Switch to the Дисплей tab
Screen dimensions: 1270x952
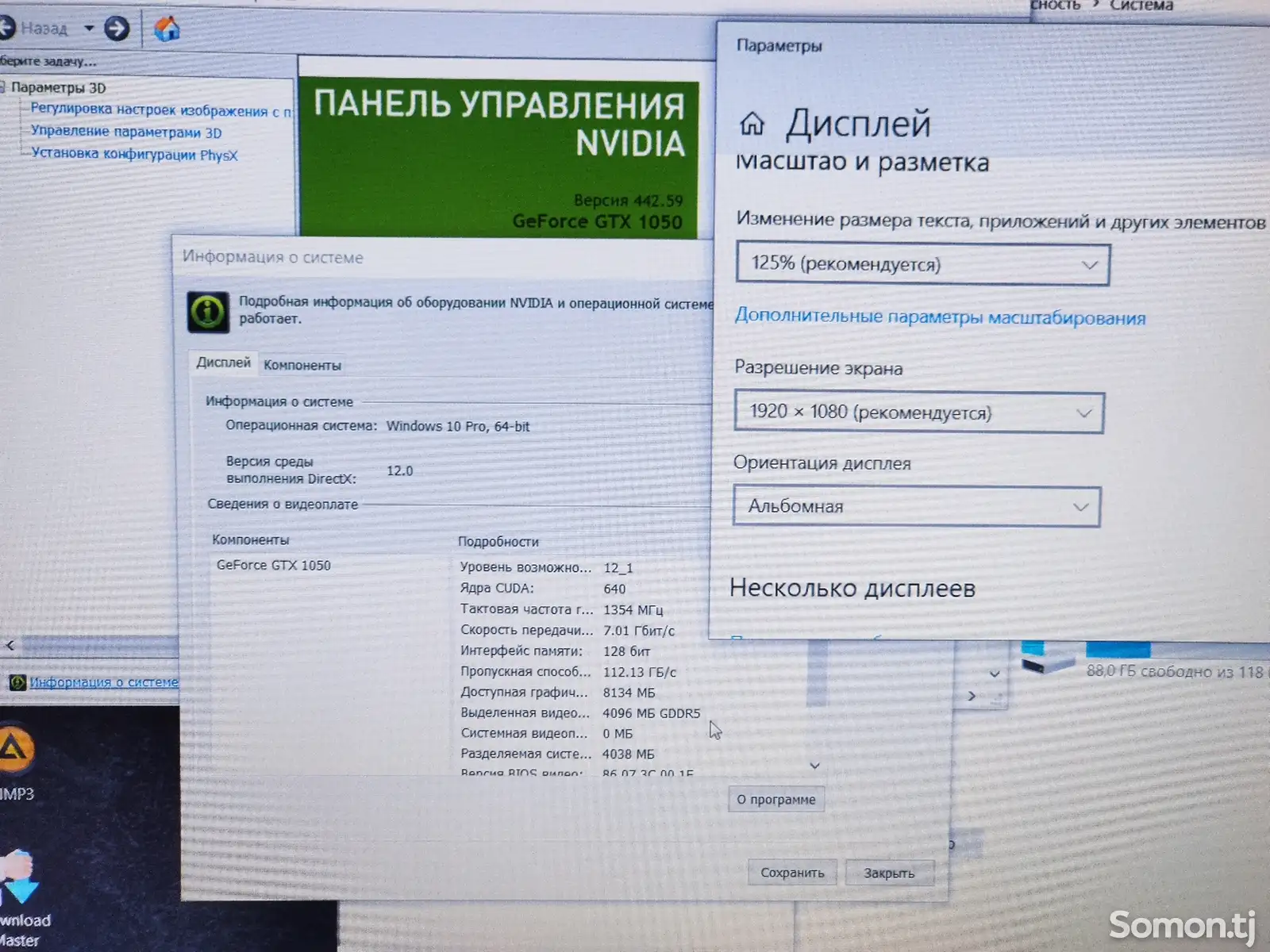(x=223, y=363)
